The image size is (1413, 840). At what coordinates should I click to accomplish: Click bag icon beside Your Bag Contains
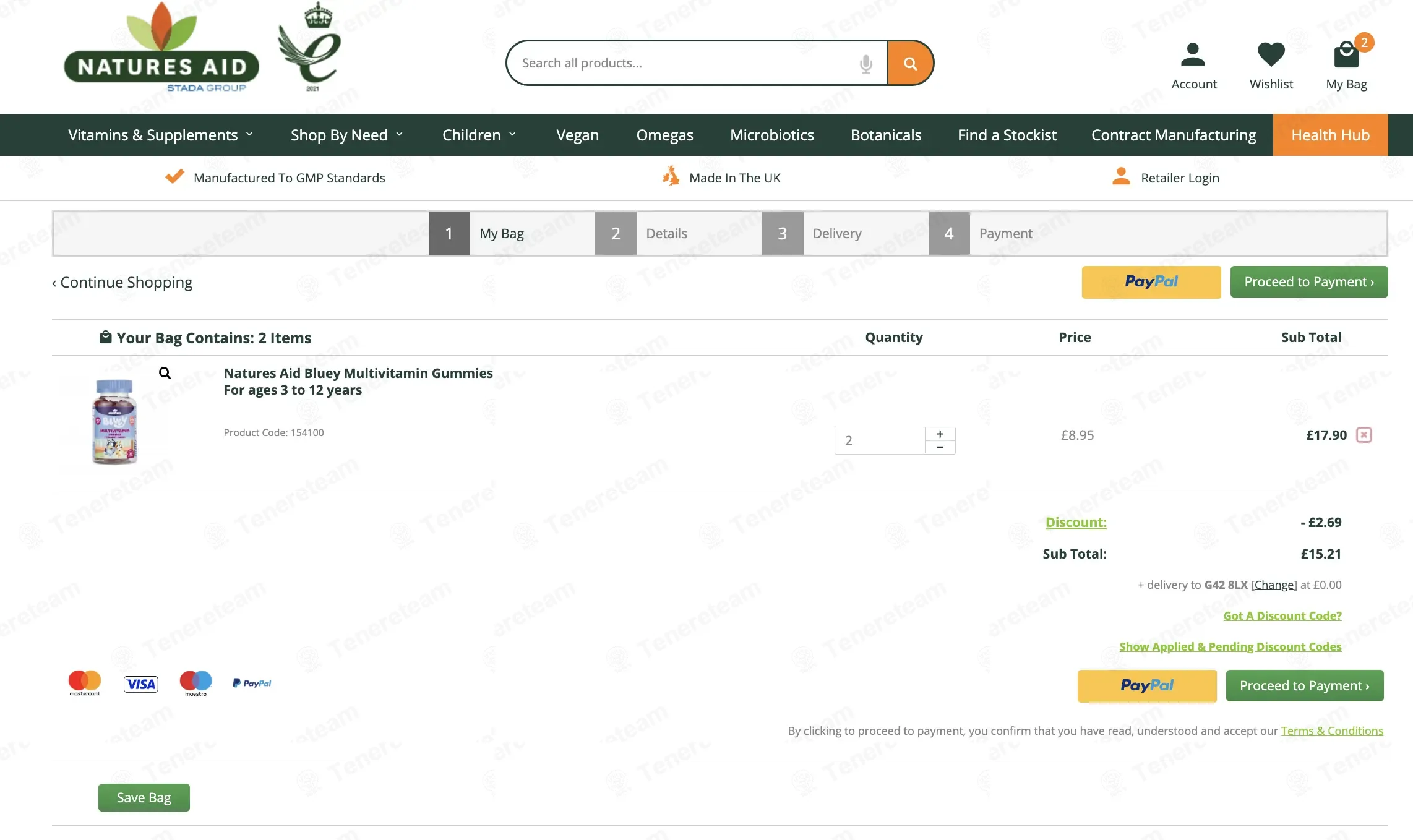(x=105, y=337)
